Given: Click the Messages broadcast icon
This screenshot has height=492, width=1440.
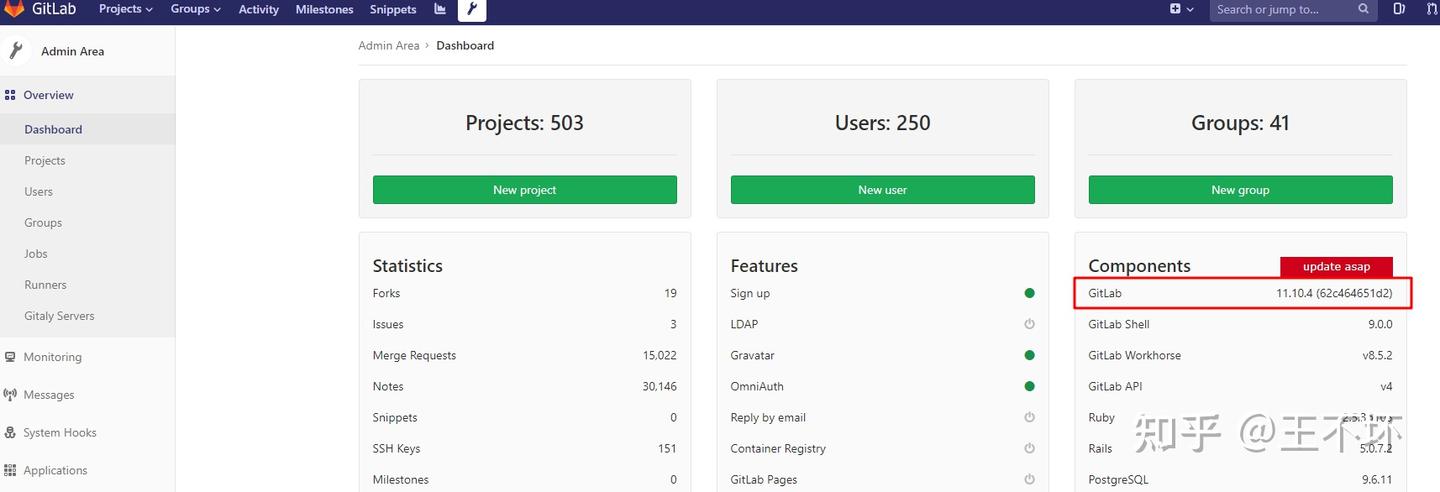Looking at the screenshot, I should pyautogui.click(x=10, y=395).
